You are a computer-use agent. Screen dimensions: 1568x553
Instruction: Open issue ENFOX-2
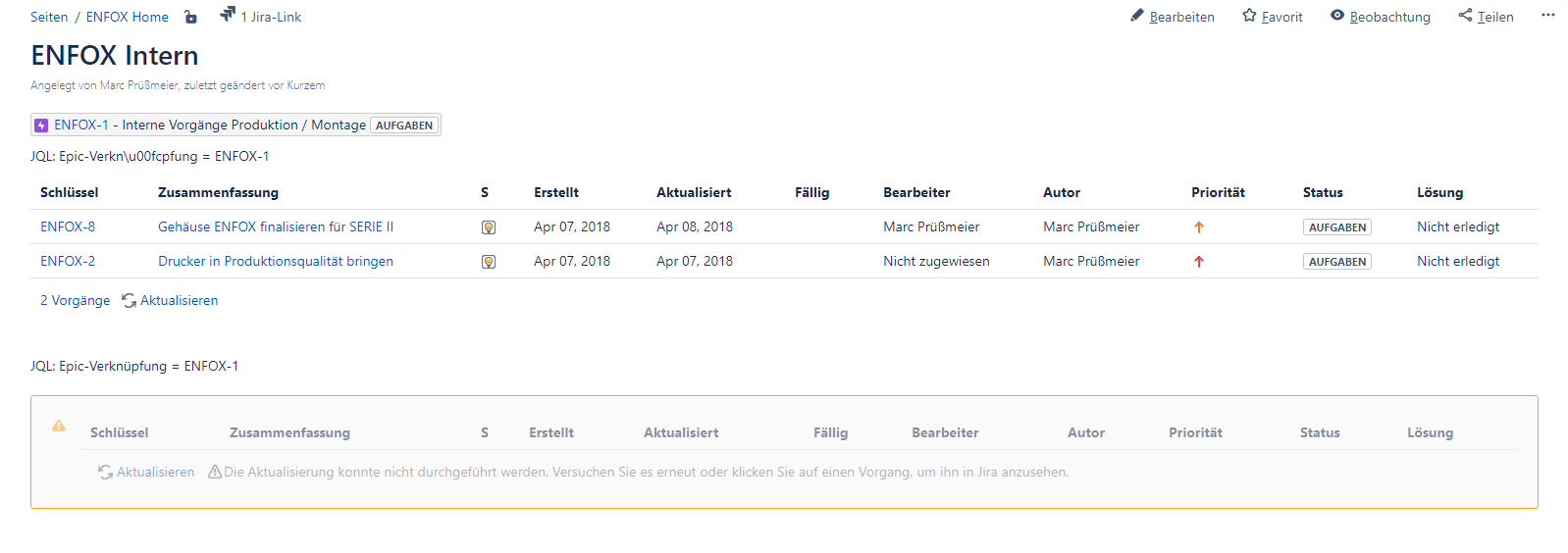(68, 261)
